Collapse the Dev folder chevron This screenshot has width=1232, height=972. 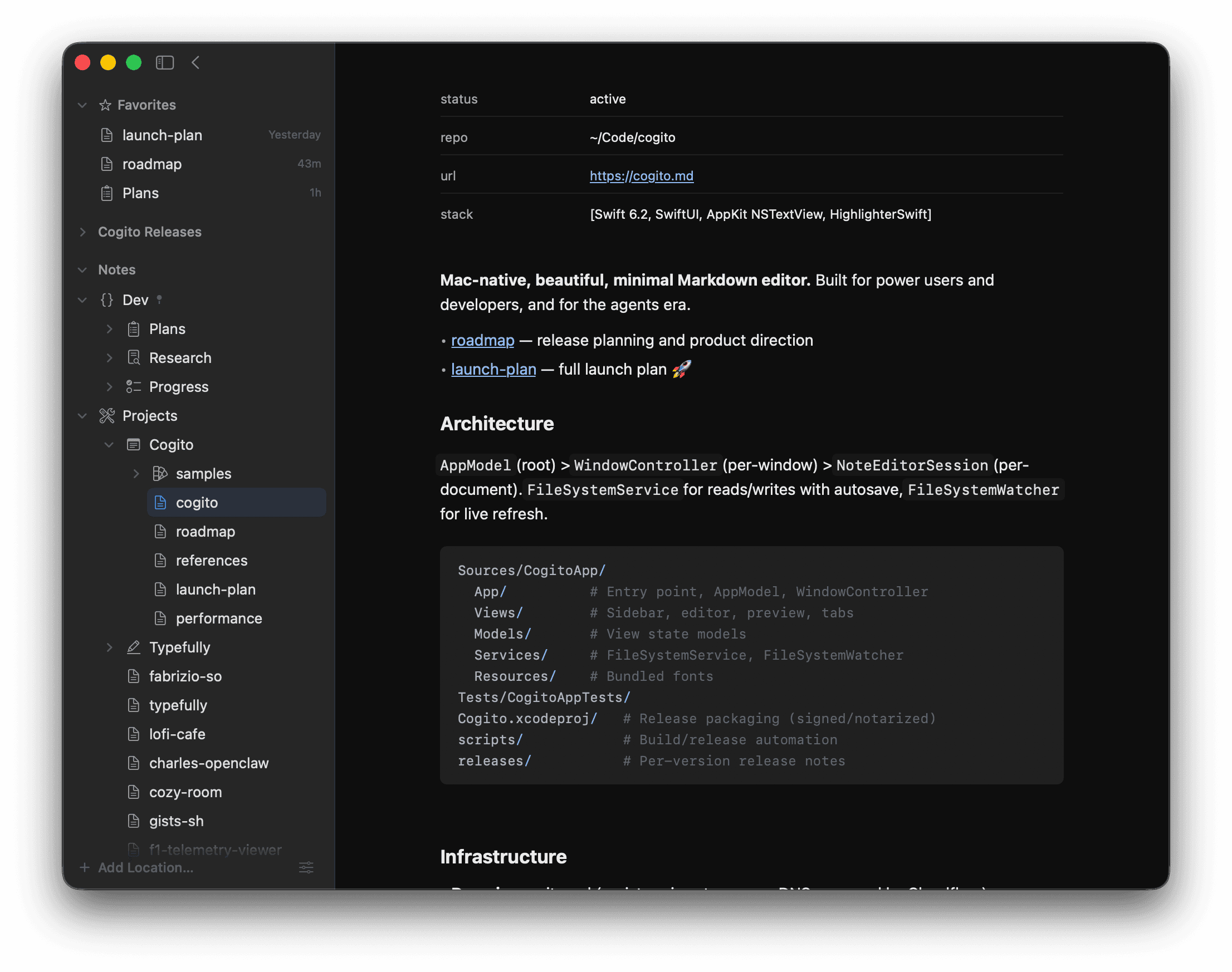82,300
